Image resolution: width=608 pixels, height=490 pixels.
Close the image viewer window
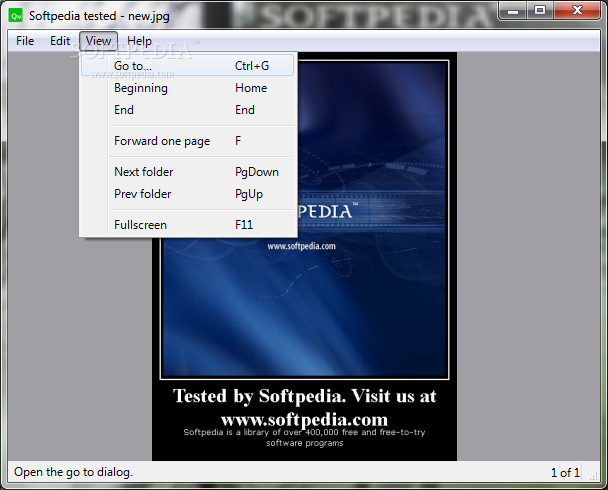pos(577,10)
